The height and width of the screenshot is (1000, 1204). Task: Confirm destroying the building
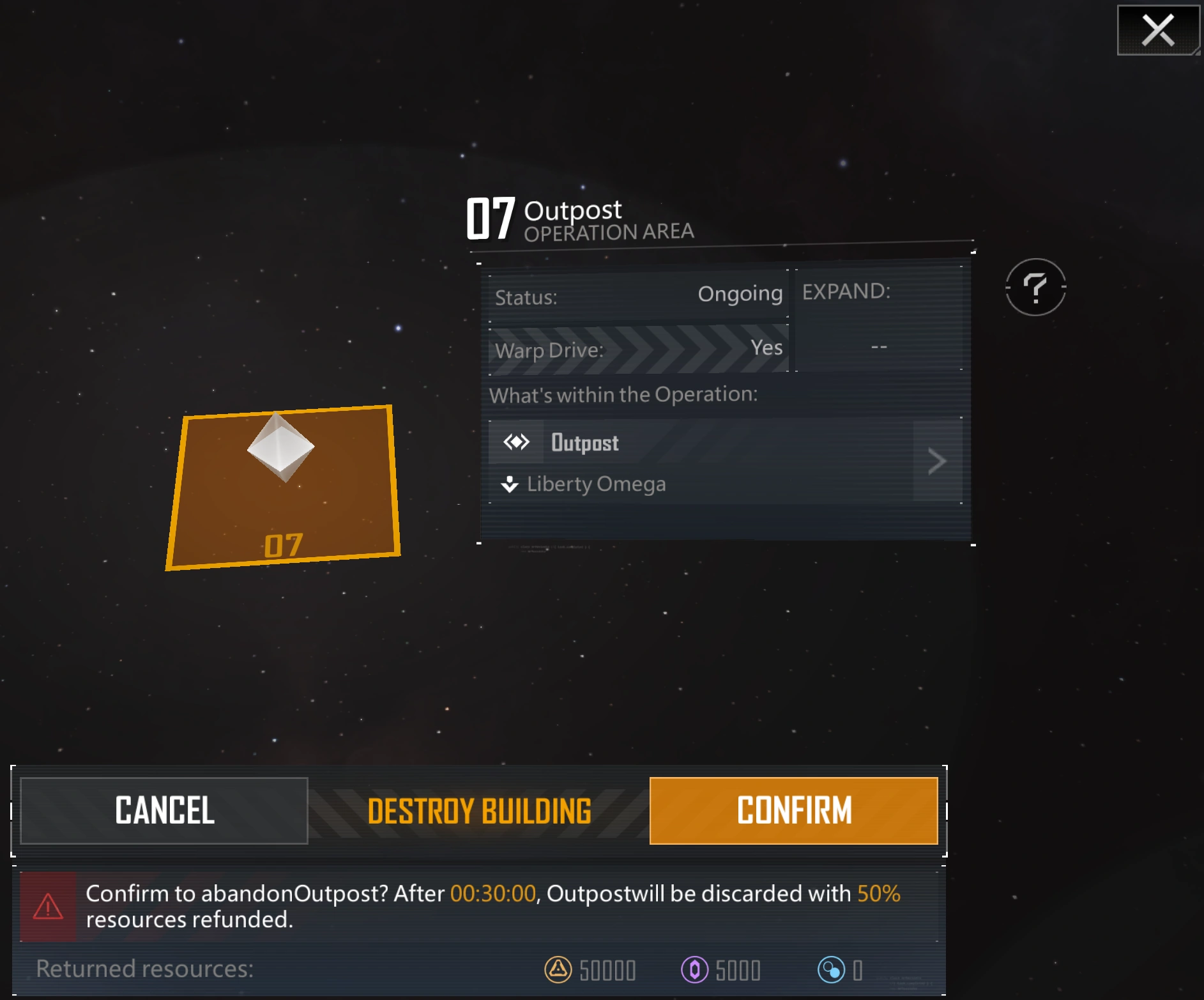coord(793,811)
